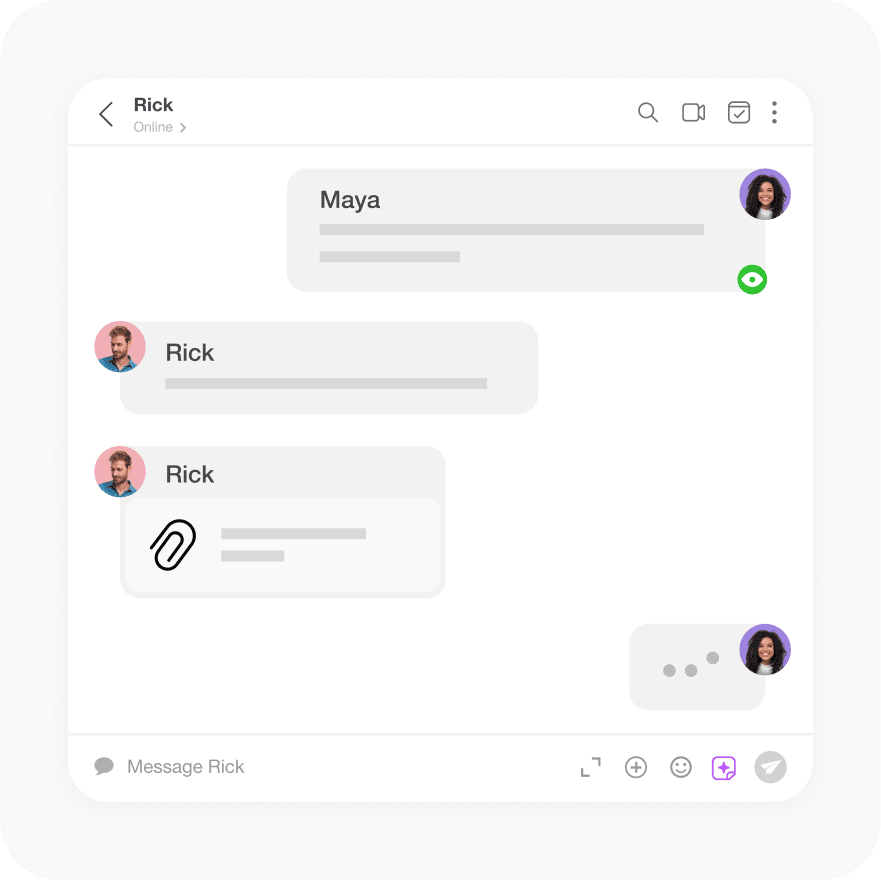Open the tasks checklist icon
This screenshot has width=881, height=880.
pos(739,112)
